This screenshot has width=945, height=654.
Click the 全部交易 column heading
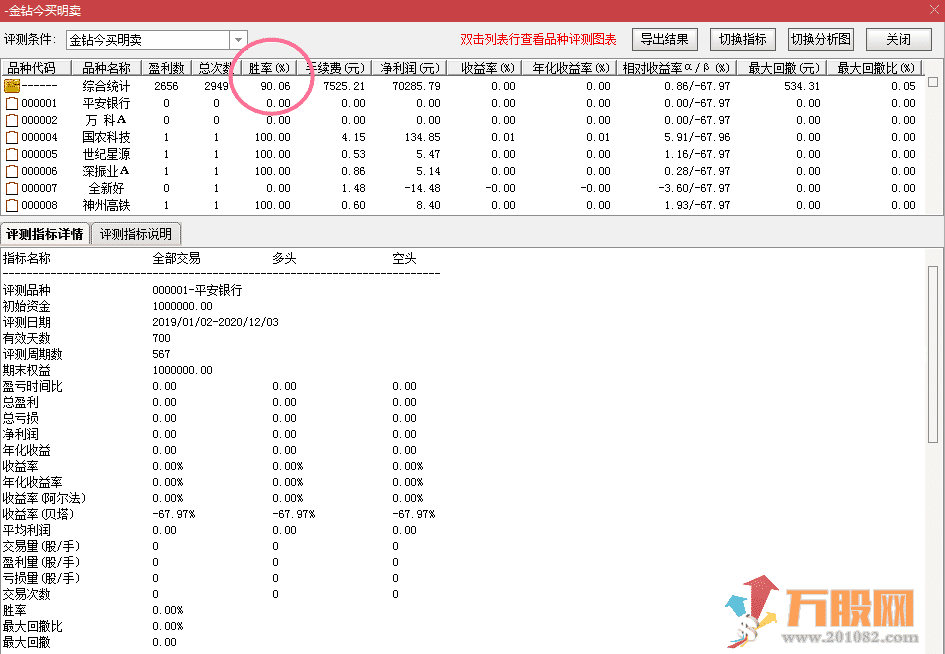[176, 259]
